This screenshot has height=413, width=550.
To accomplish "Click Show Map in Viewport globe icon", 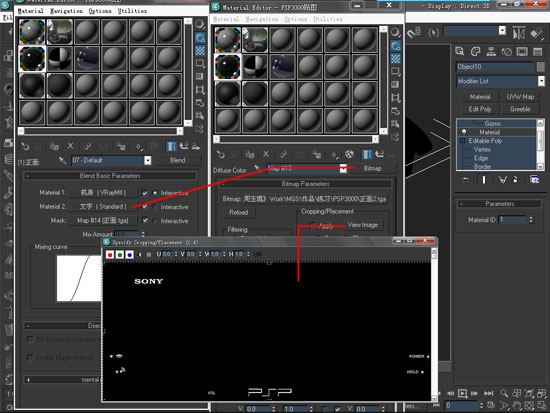I will 349,154.
